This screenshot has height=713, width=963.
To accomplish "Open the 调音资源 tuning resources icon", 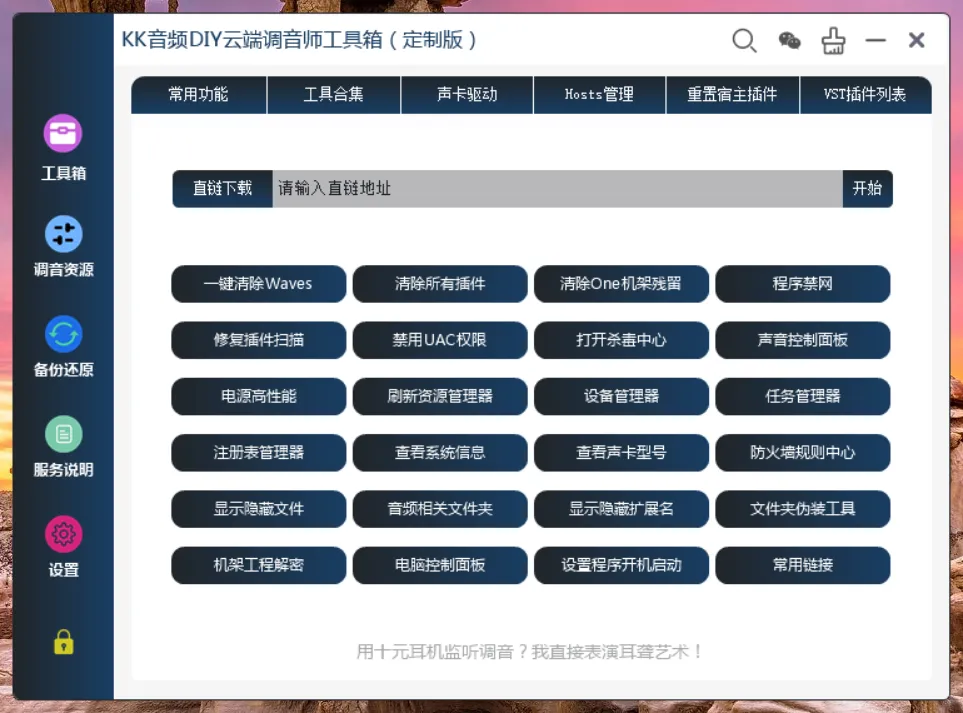I will click(x=63, y=234).
